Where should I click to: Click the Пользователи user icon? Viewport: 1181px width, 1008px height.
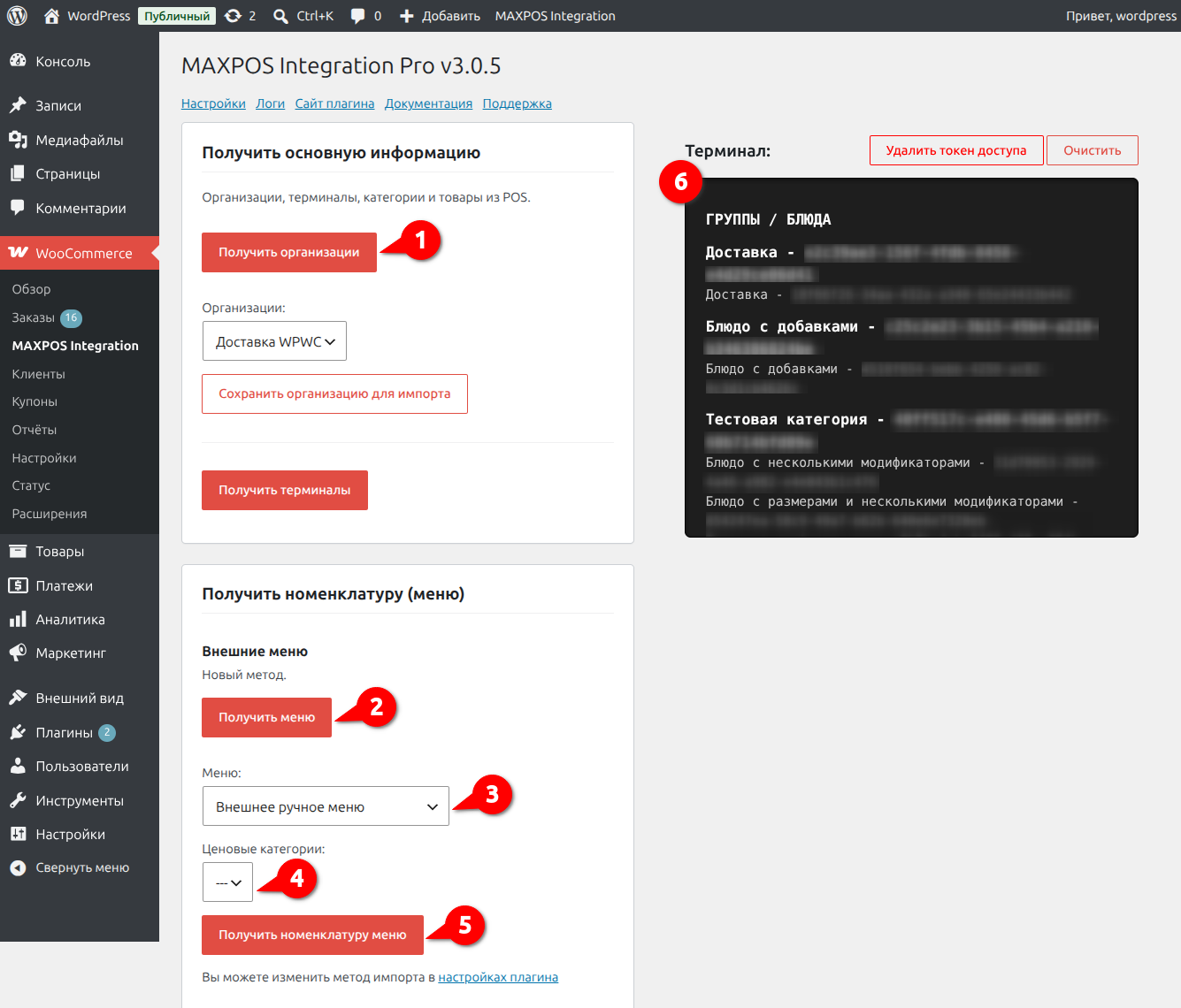(x=18, y=766)
